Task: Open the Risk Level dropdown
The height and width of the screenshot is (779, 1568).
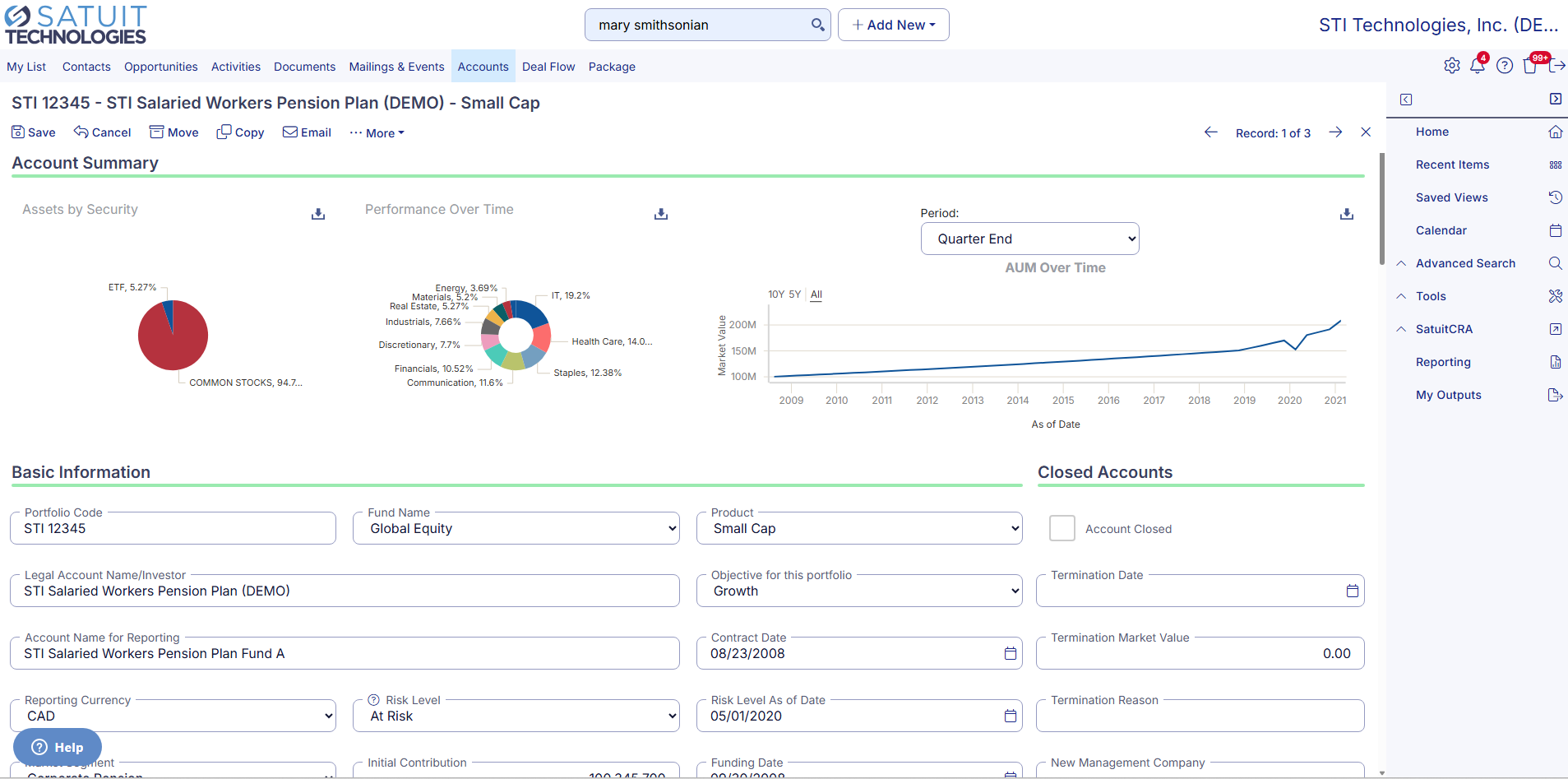Action: pyautogui.click(x=516, y=716)
